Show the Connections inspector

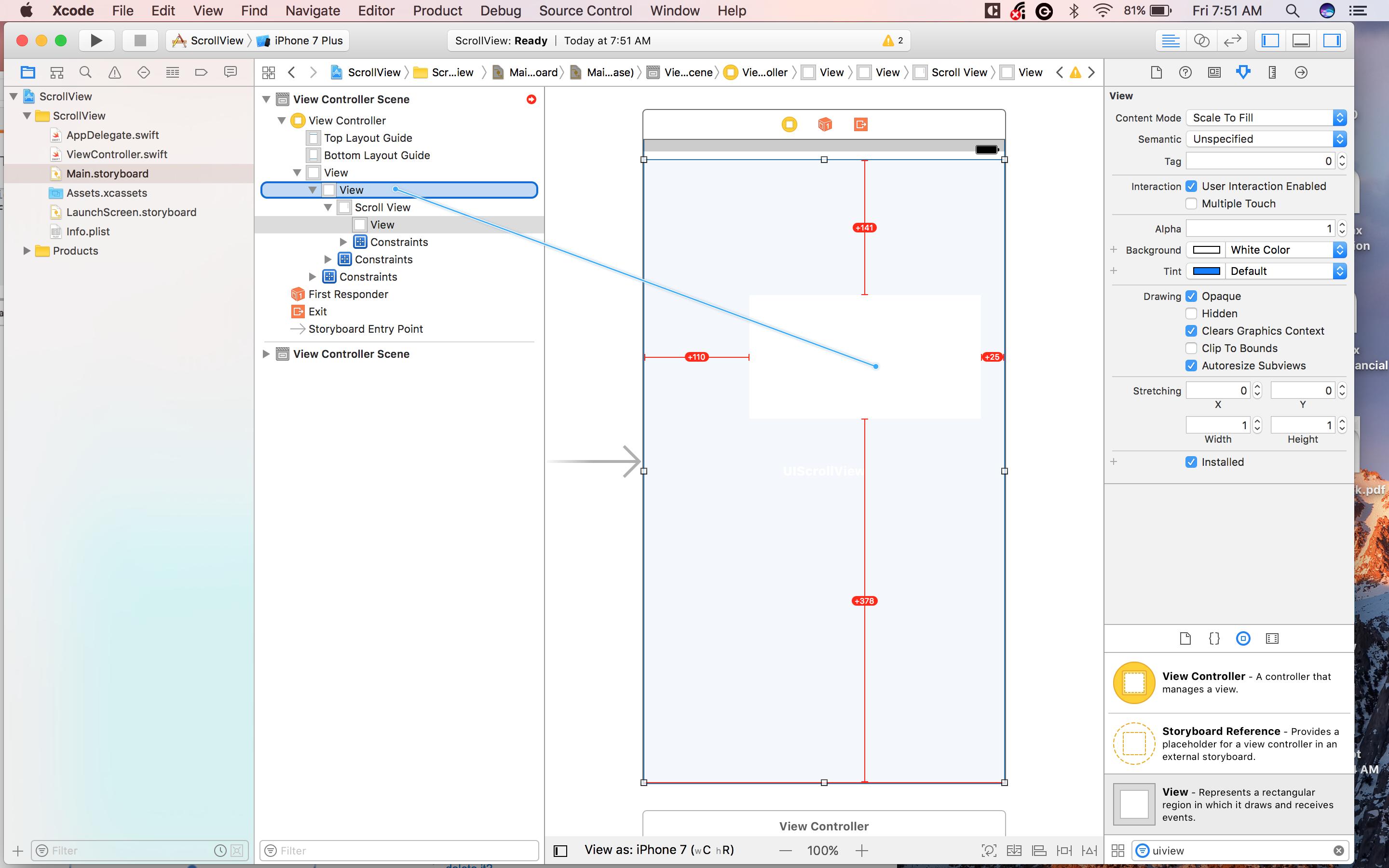(x=1301, y=72)
